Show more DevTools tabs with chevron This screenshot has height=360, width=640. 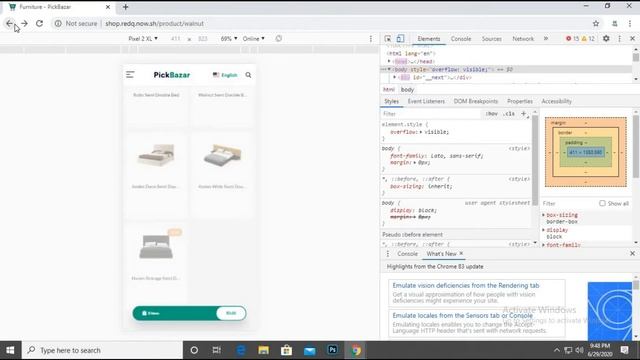546,38
